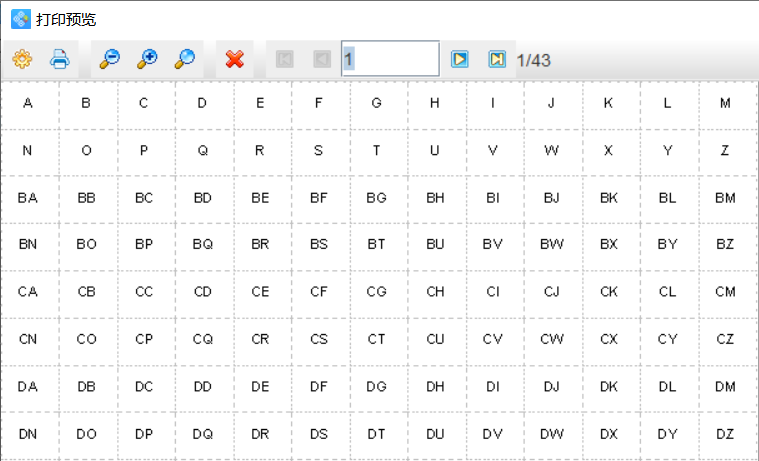759x461 pixels.
Task: Zoom out with the minus magnifier
Action: coord(109,59)
